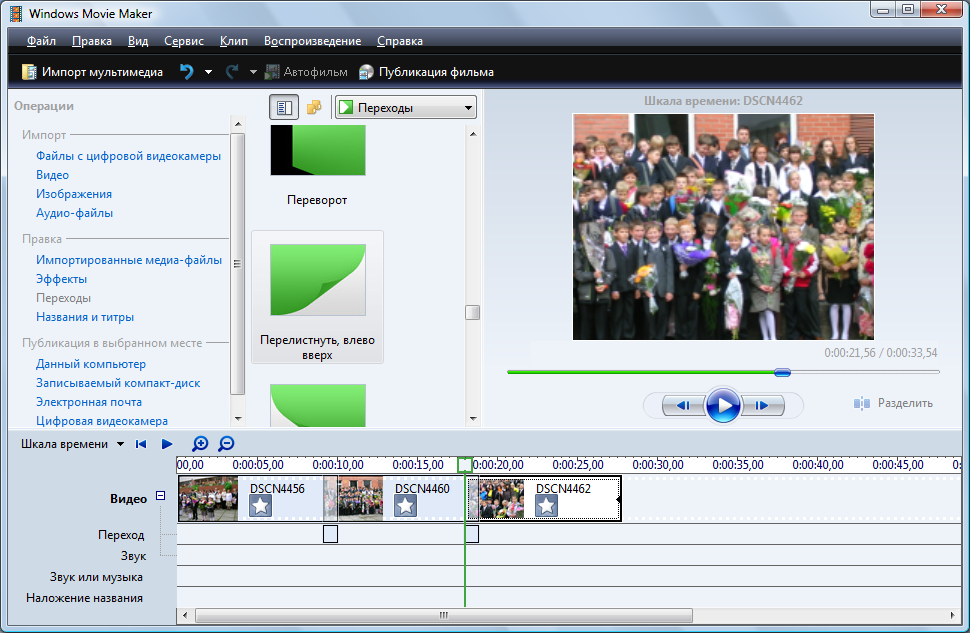Click Файлы с цифровой видеокамеры link
Image resolution: width=970 pixels, height=633 pixels.
pyautogui.click(x=128, y=156)
